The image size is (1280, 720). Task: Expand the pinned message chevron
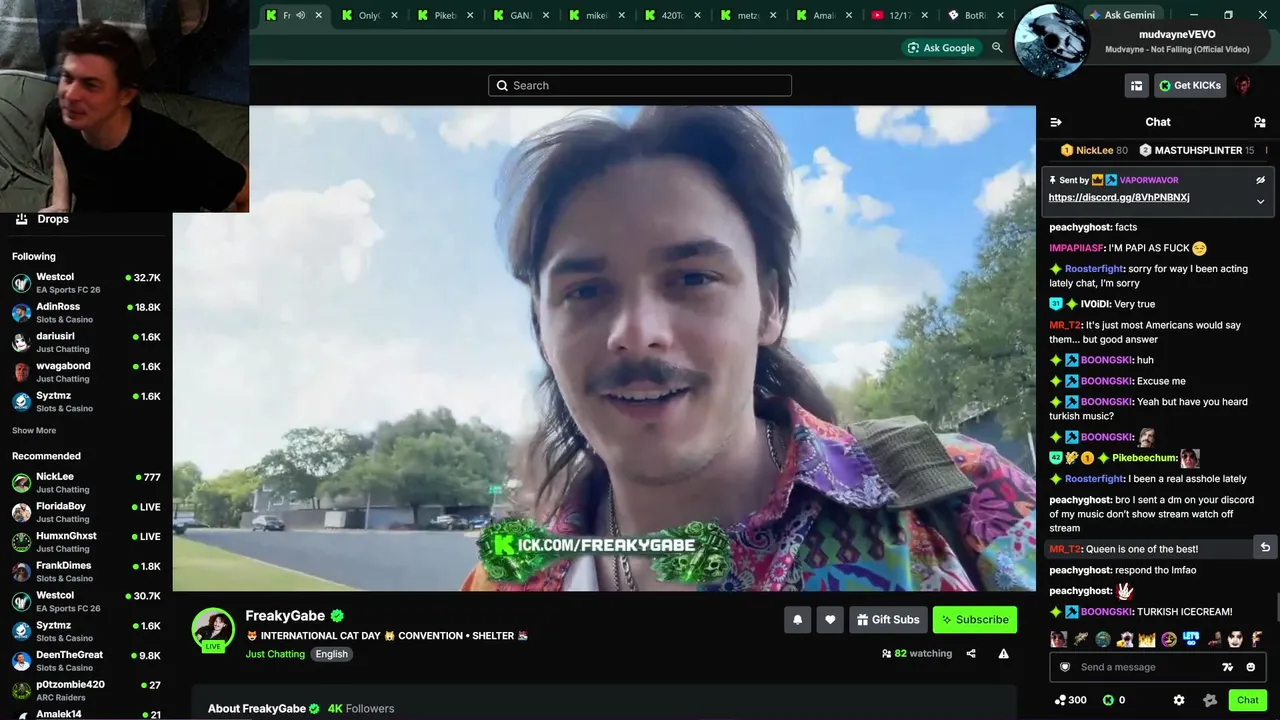(x=1260, y=201)
